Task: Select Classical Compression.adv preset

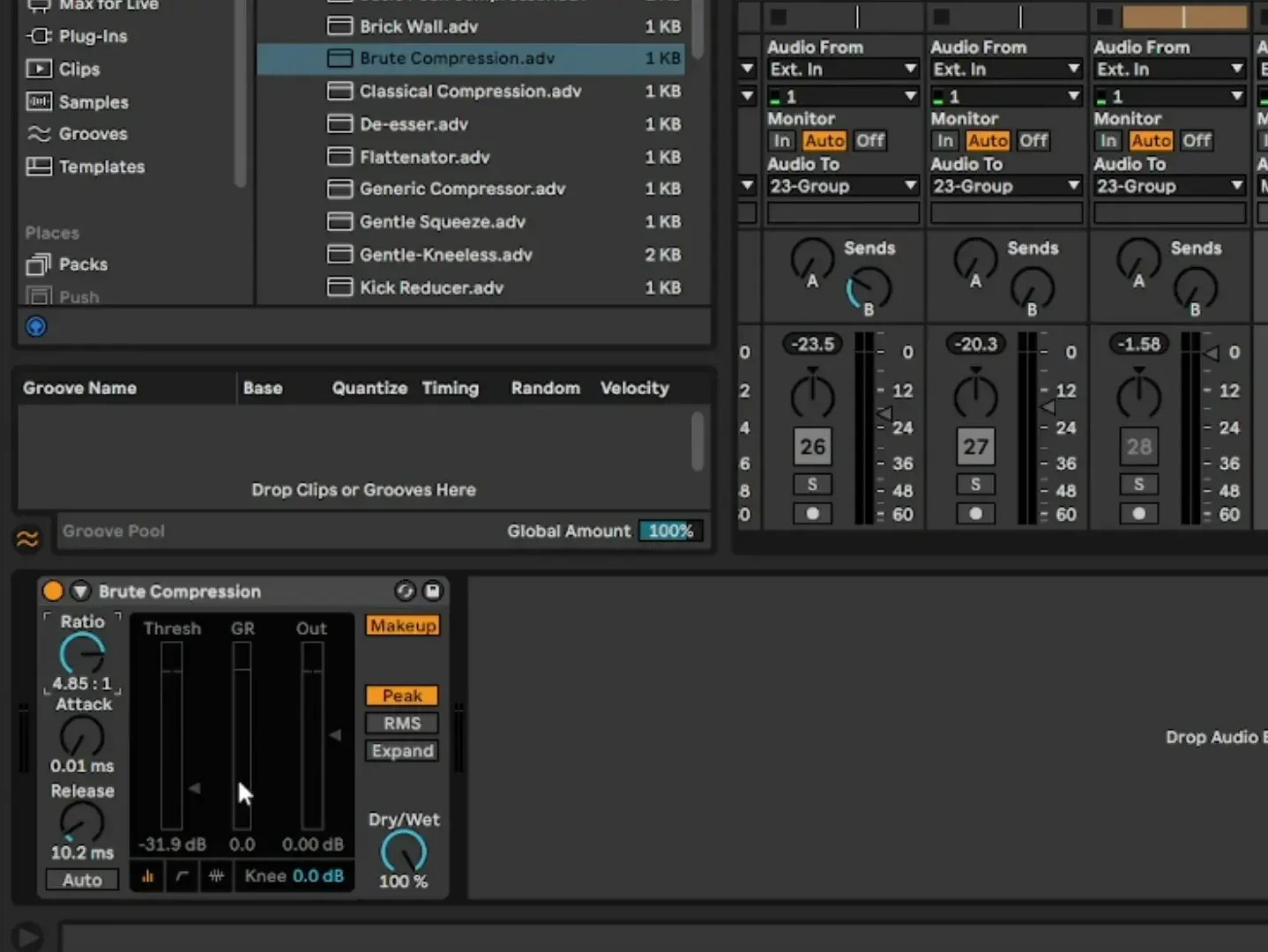Action: [x=471, y=91]
